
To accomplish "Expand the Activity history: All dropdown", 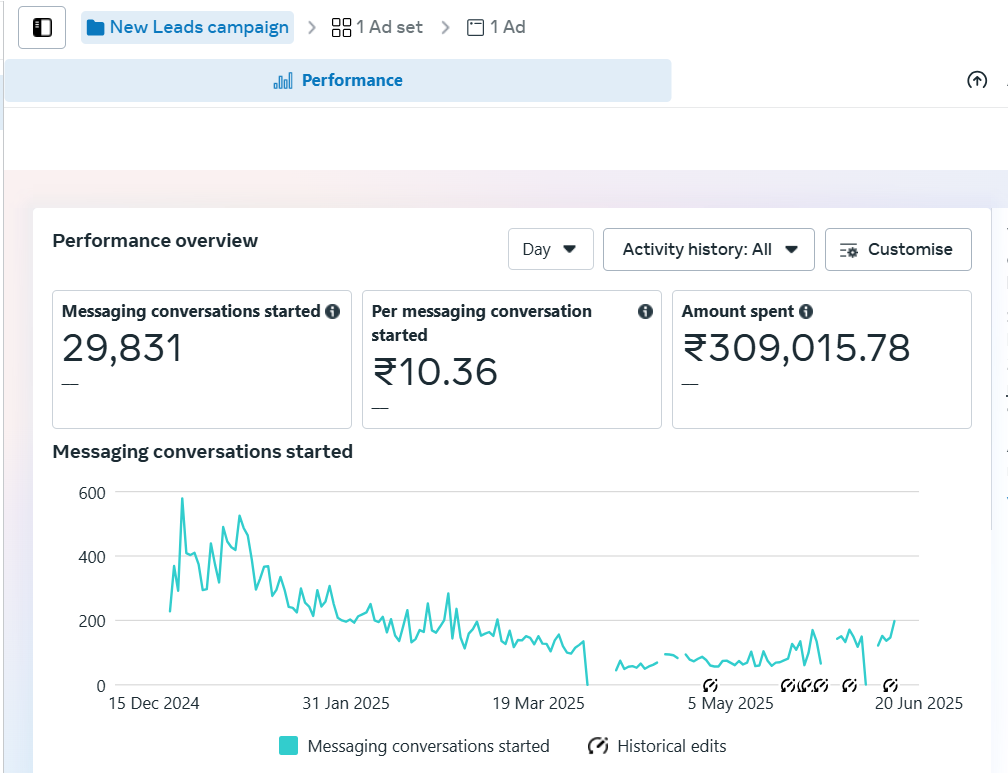I will point(708,249).
